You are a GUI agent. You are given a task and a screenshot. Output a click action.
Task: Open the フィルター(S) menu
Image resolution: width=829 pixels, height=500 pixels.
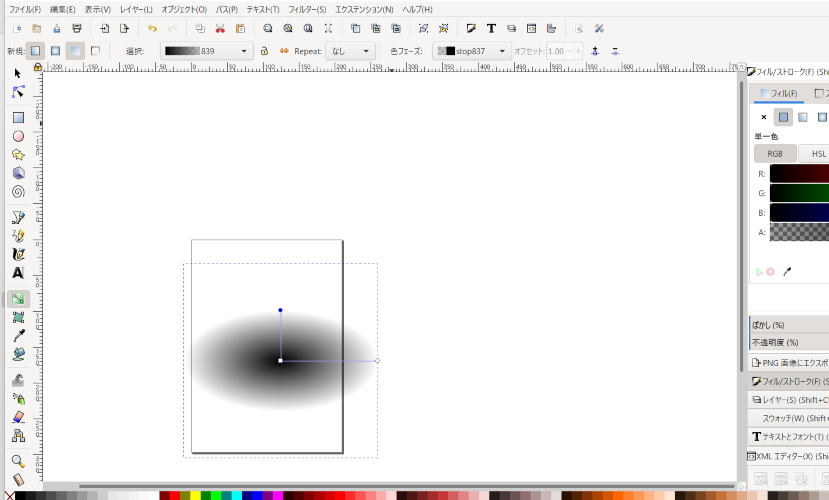click(307, 10)
